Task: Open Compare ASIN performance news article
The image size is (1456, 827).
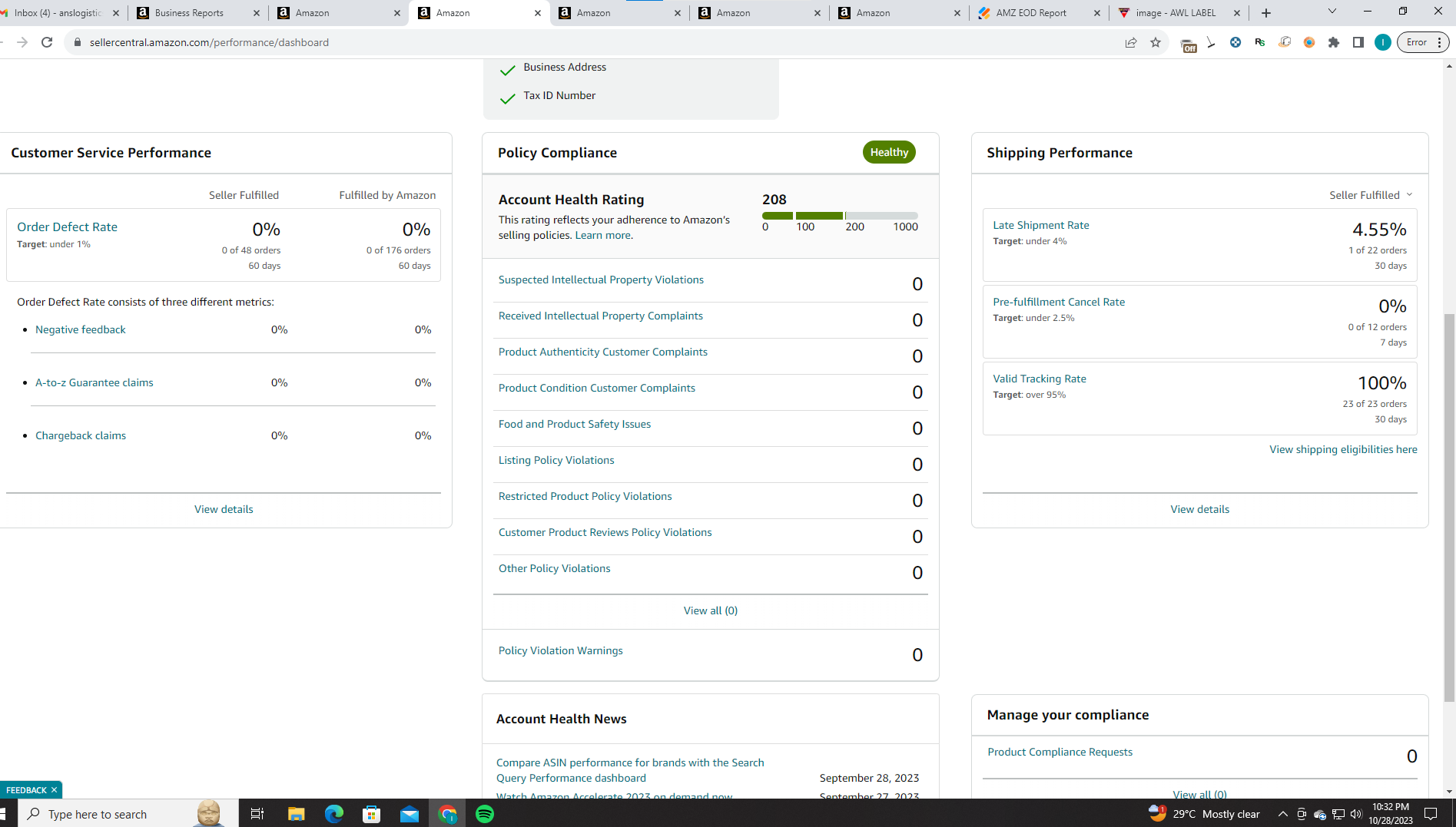Action: (x=629, y=770)
